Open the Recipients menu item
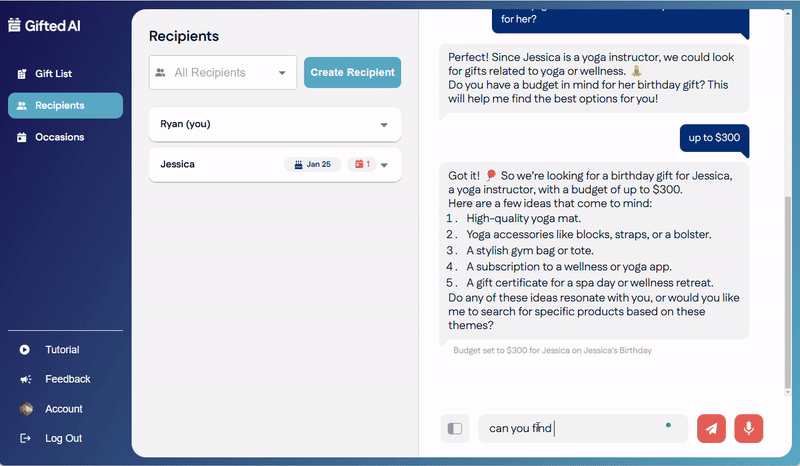The height and width of the screenshot is (466, 800). (65, 106)
